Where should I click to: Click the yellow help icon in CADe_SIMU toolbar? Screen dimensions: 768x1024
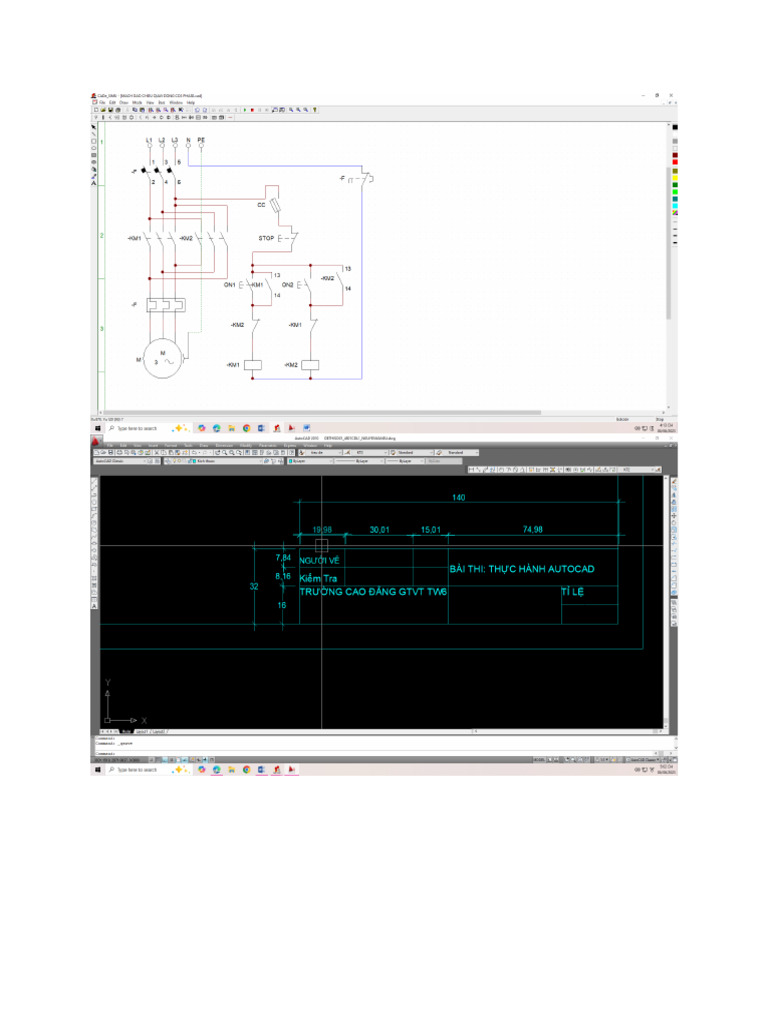point(315,110)
